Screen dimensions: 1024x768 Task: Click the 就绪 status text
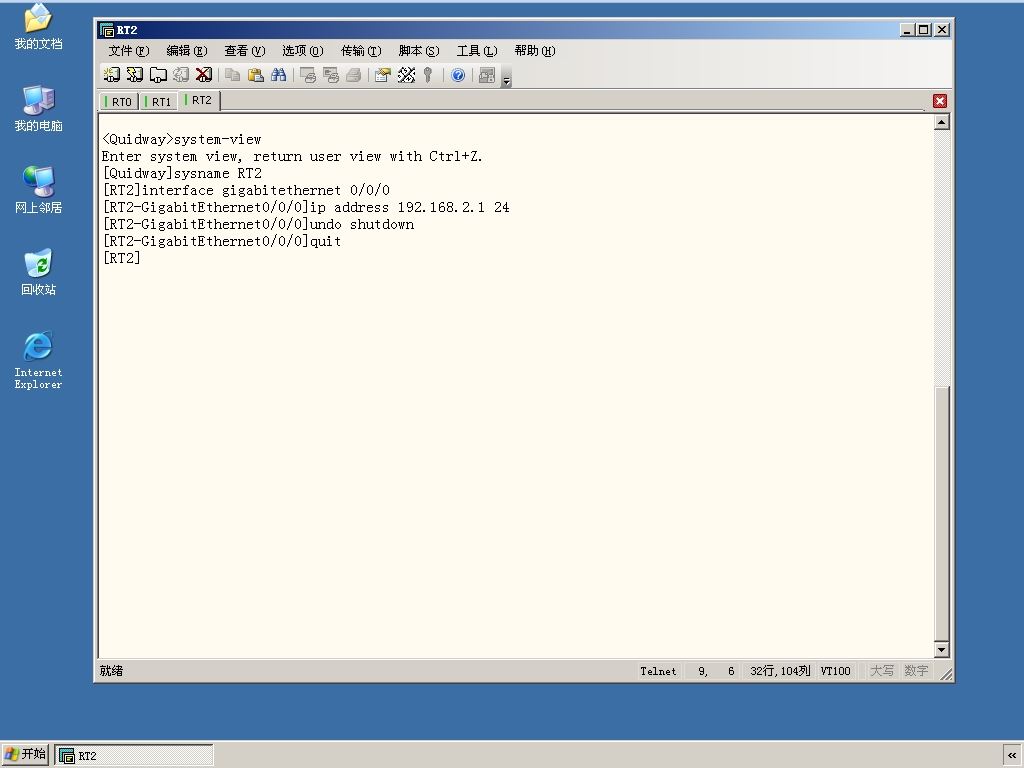(111, 671)
